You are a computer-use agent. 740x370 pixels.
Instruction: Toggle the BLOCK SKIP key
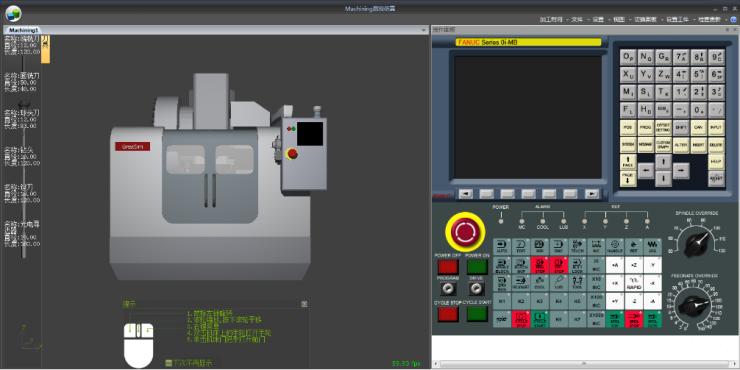521,265
